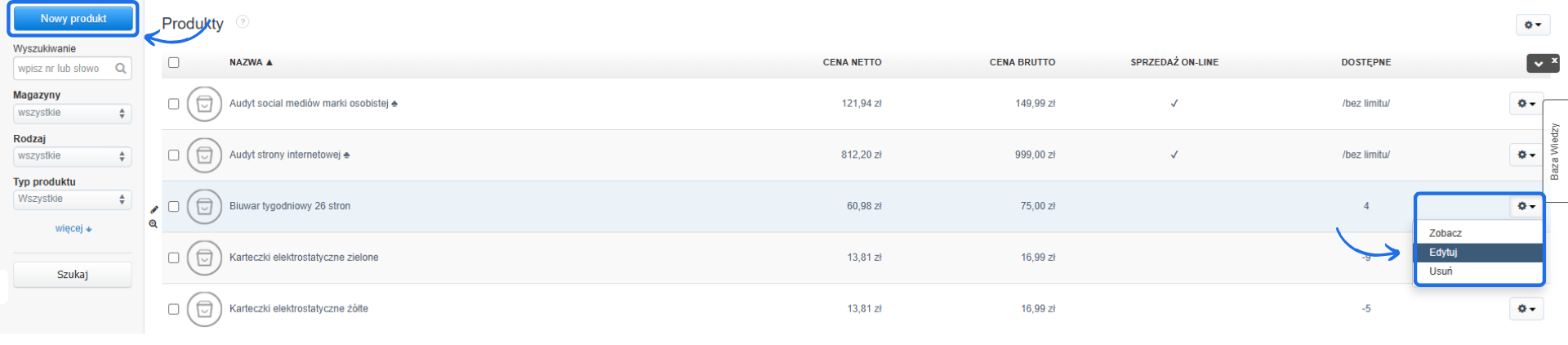Focus the search field "wpisz nr lub słowo"

point(64,69)
